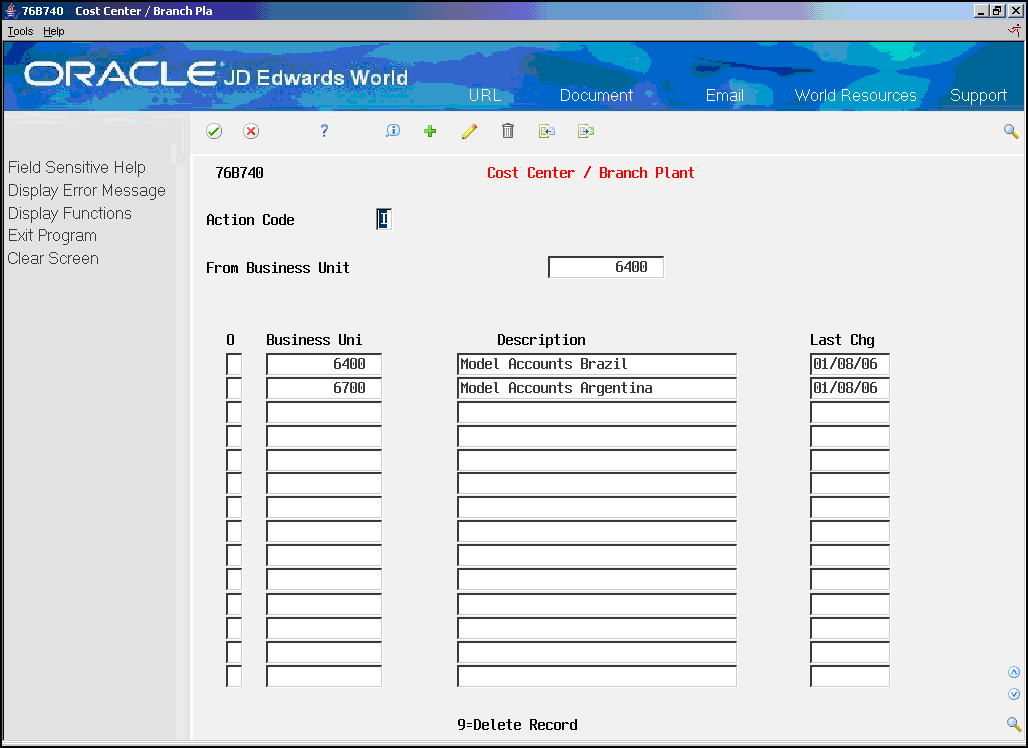
Task: Click the next record arrow icon
Action: pos(585,131)
